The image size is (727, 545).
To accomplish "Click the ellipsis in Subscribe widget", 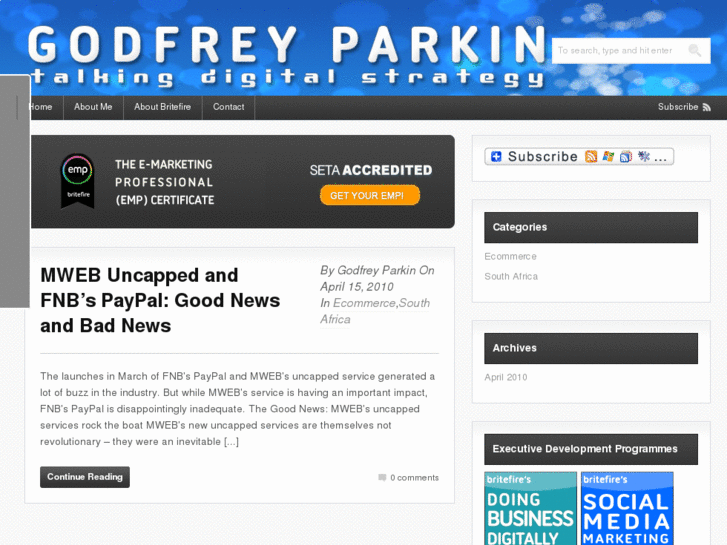I will click(x=661, y=158).
